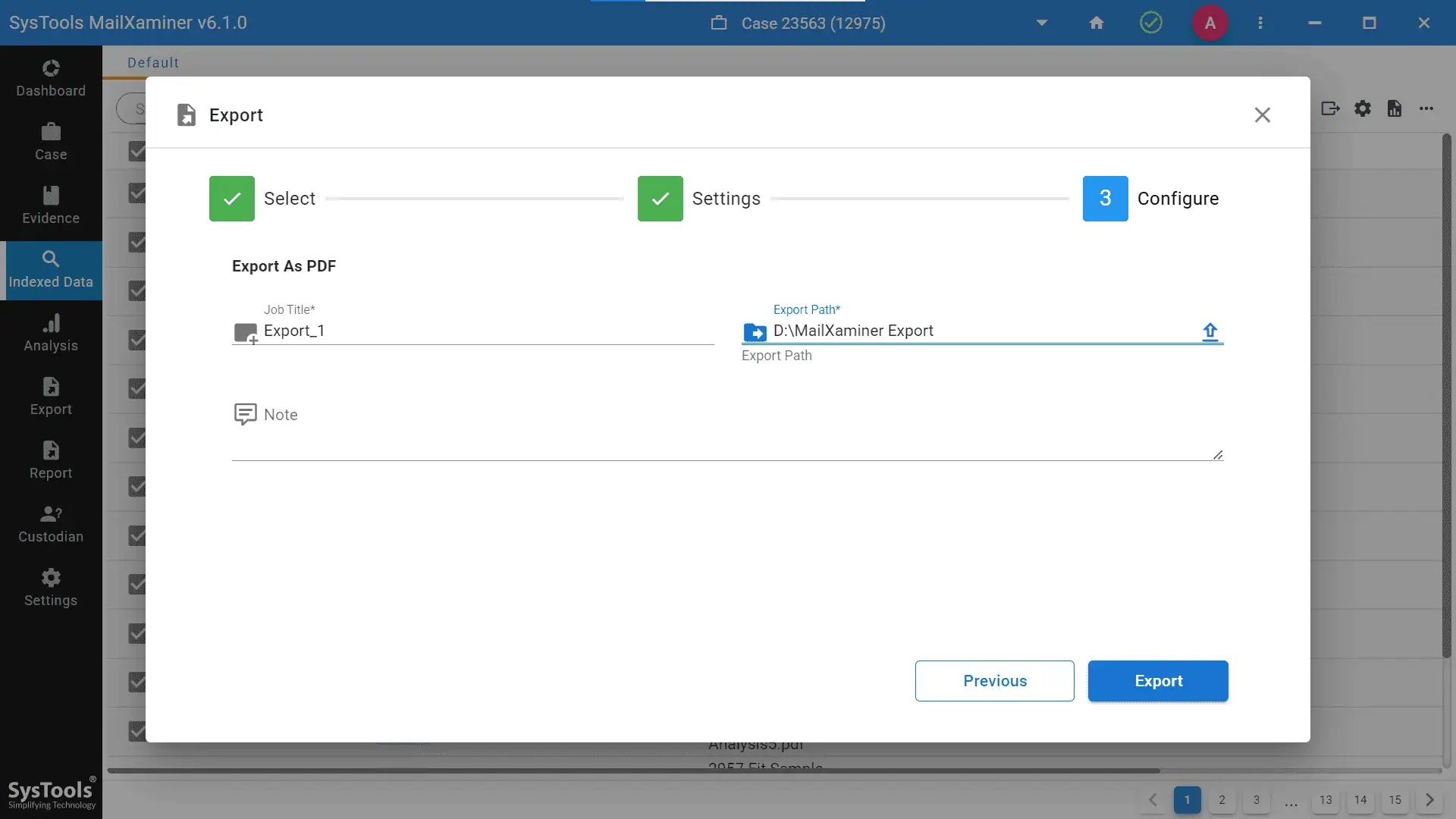
Task: Click into the Note text area
Action: coord(727,432)
